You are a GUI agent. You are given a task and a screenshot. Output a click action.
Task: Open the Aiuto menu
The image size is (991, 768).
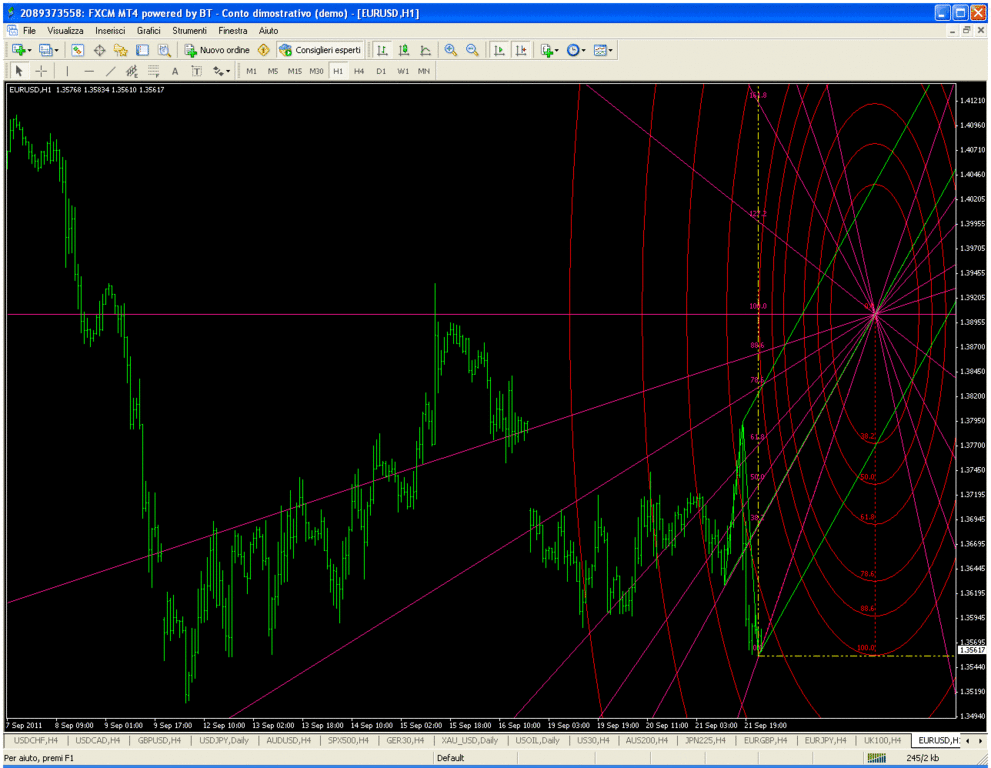268,30
